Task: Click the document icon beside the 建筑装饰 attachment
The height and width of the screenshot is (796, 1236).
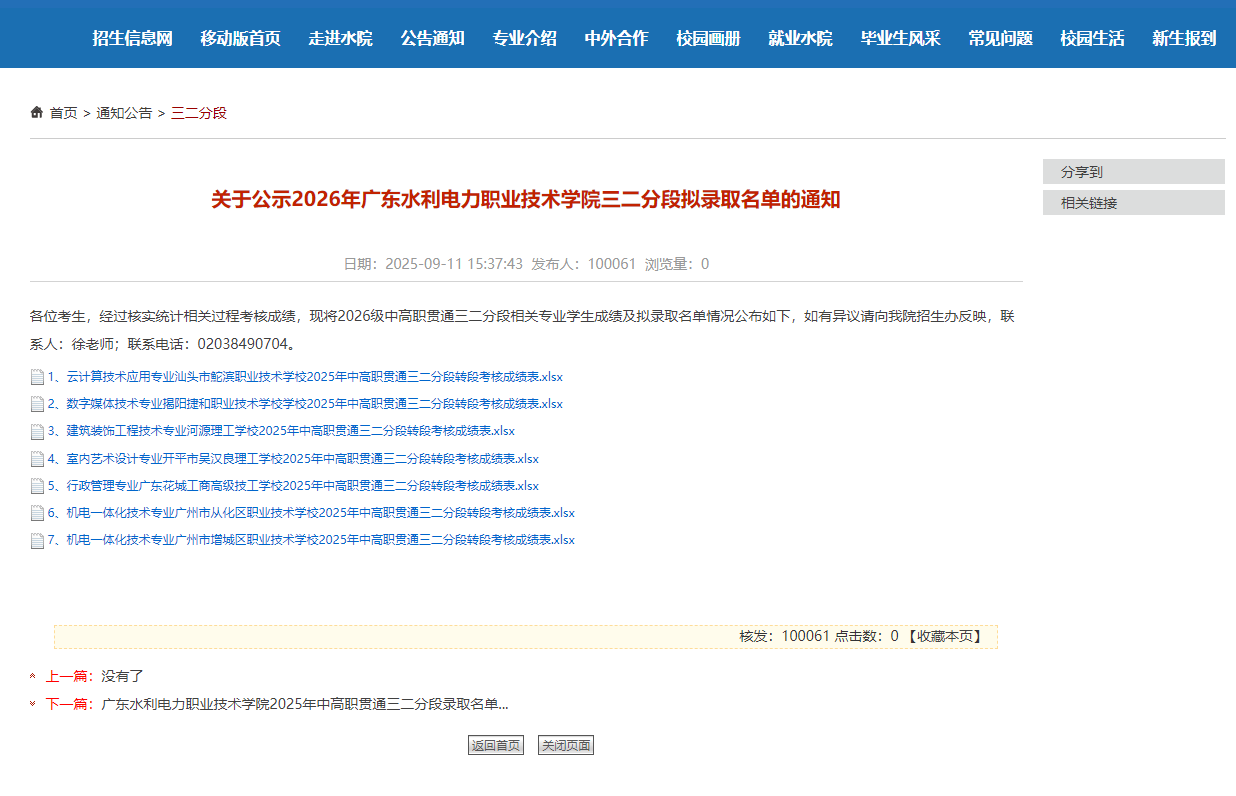Action: 36,431
